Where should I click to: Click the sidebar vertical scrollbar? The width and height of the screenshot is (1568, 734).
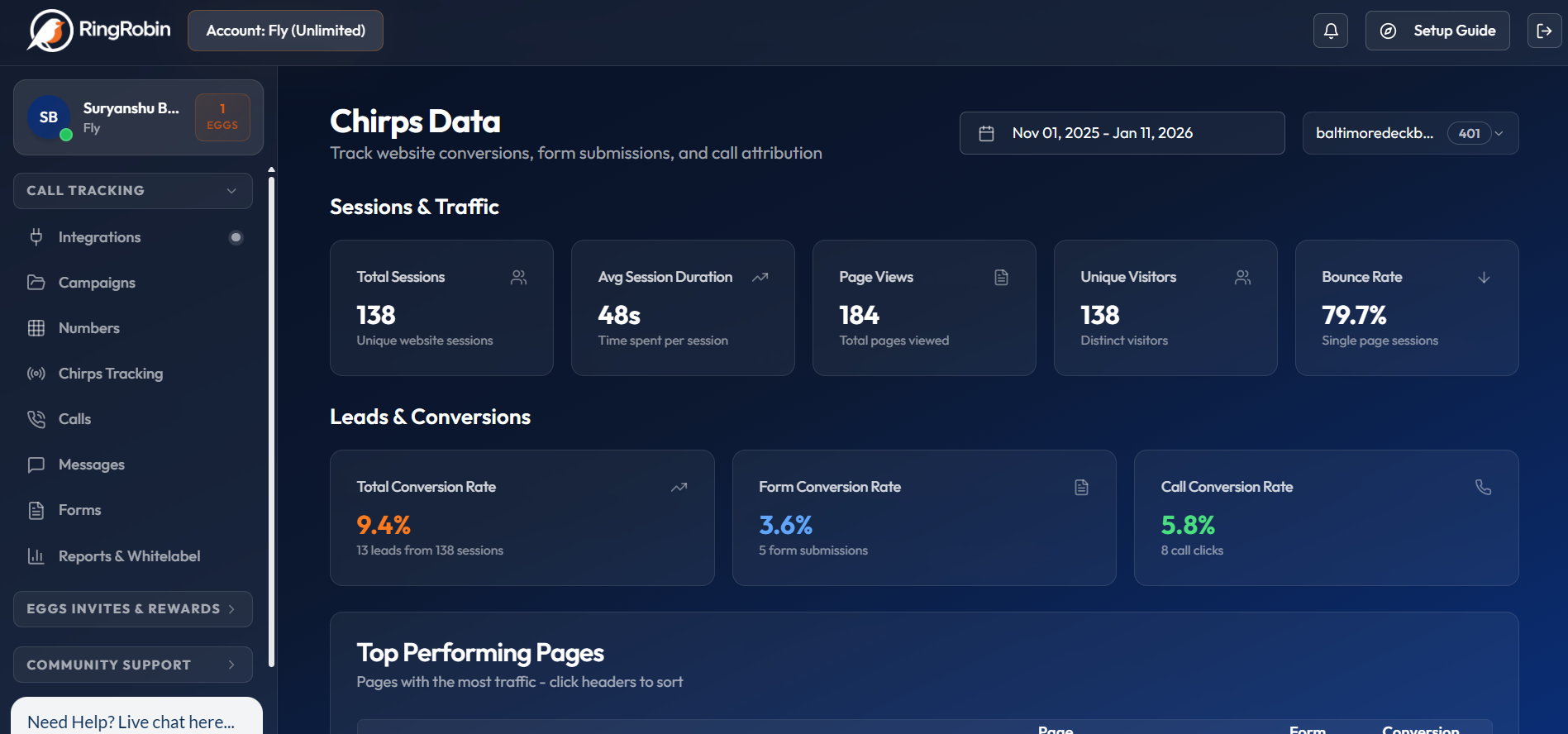click(271, 413)
